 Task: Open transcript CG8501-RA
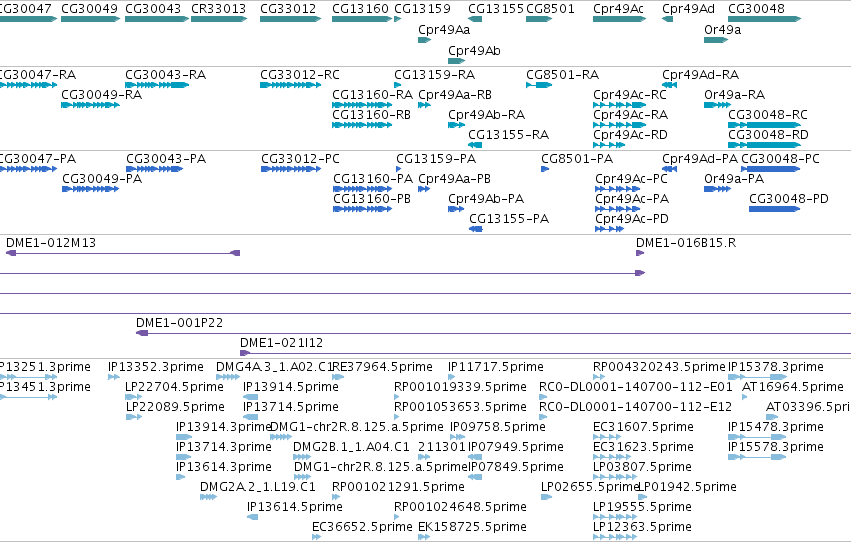tap(539, 85)
